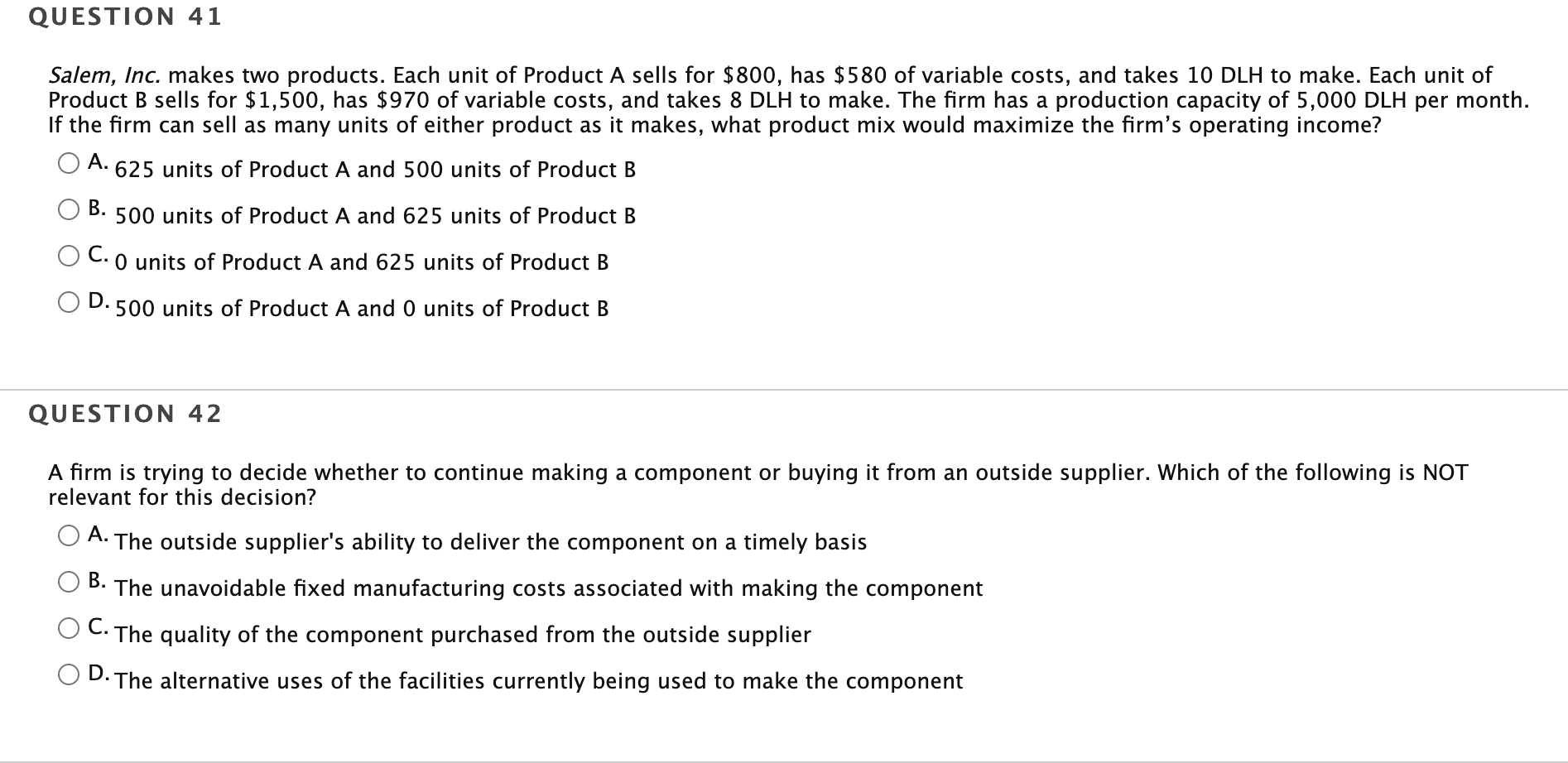Select option A for Question 42
The width and height of the screenshot is (1568, 763).
tap(68, 534)
